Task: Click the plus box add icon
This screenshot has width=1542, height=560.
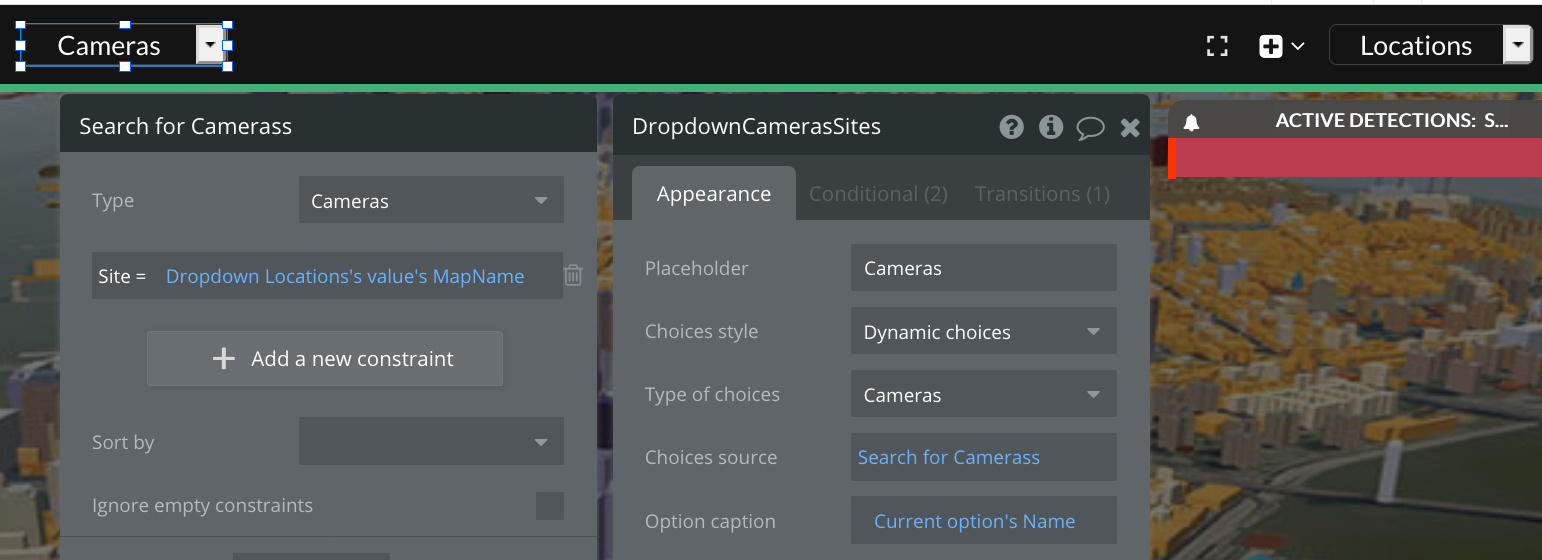Action: click(1271, 46)
